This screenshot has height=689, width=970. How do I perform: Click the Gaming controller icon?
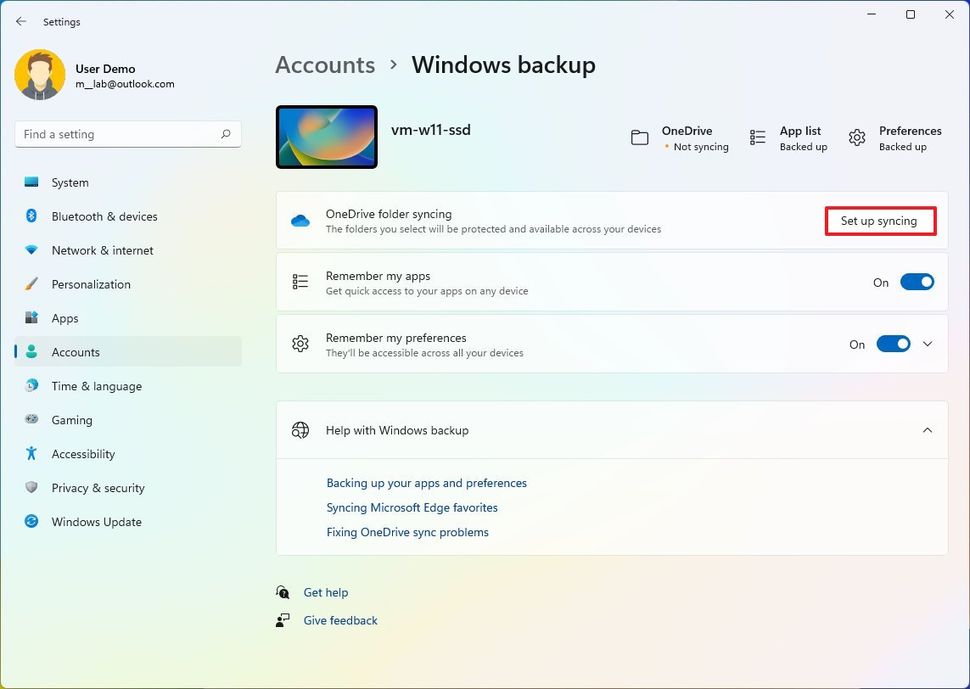(32, 420)
